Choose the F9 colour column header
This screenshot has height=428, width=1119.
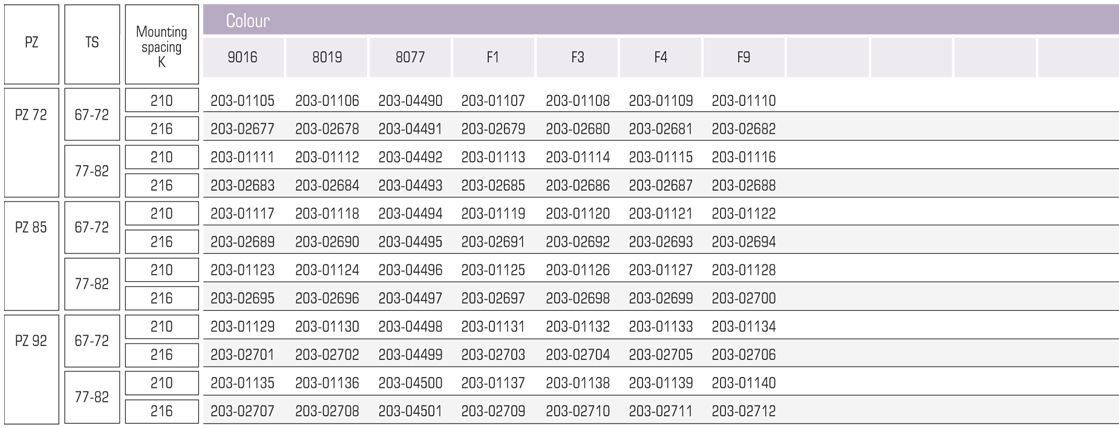click(x=744, y=57)
